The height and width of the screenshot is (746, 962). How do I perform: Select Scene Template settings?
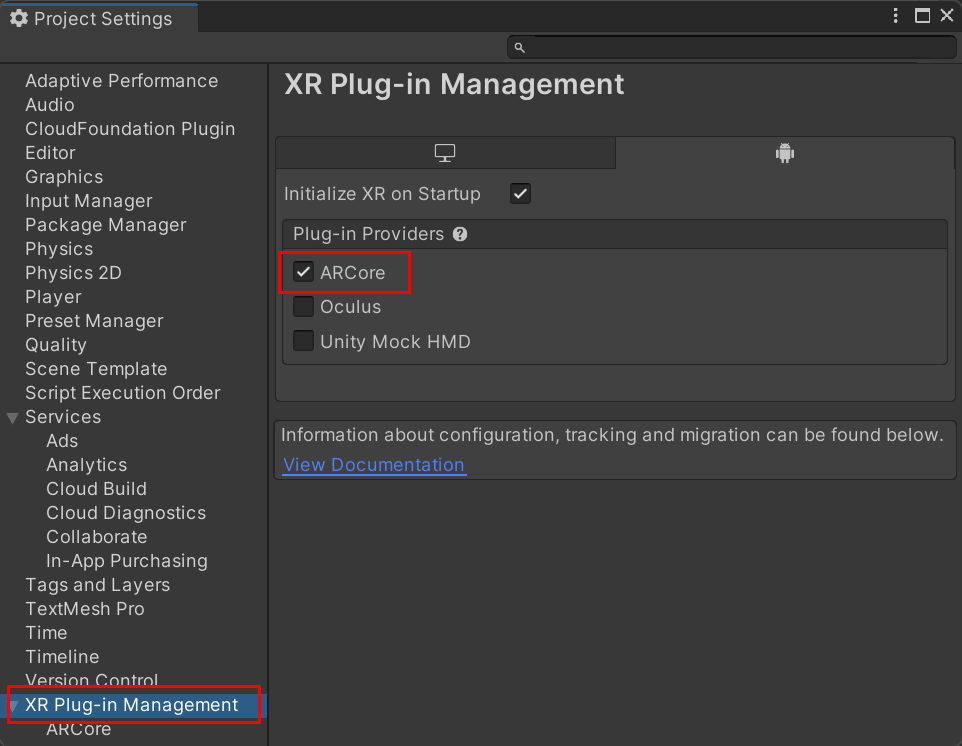[x=96, y=369]
